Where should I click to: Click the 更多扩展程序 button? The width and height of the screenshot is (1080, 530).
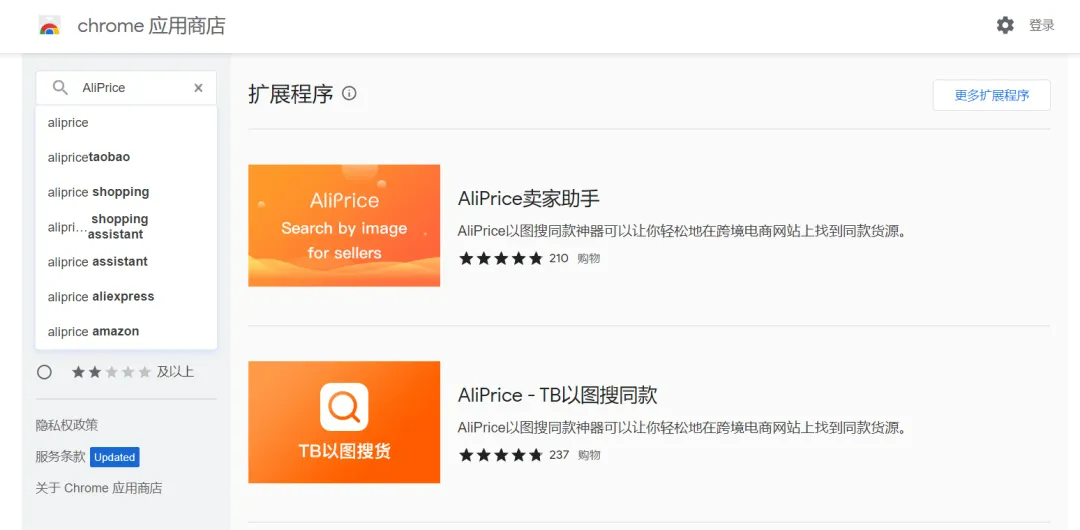[991, 95]
